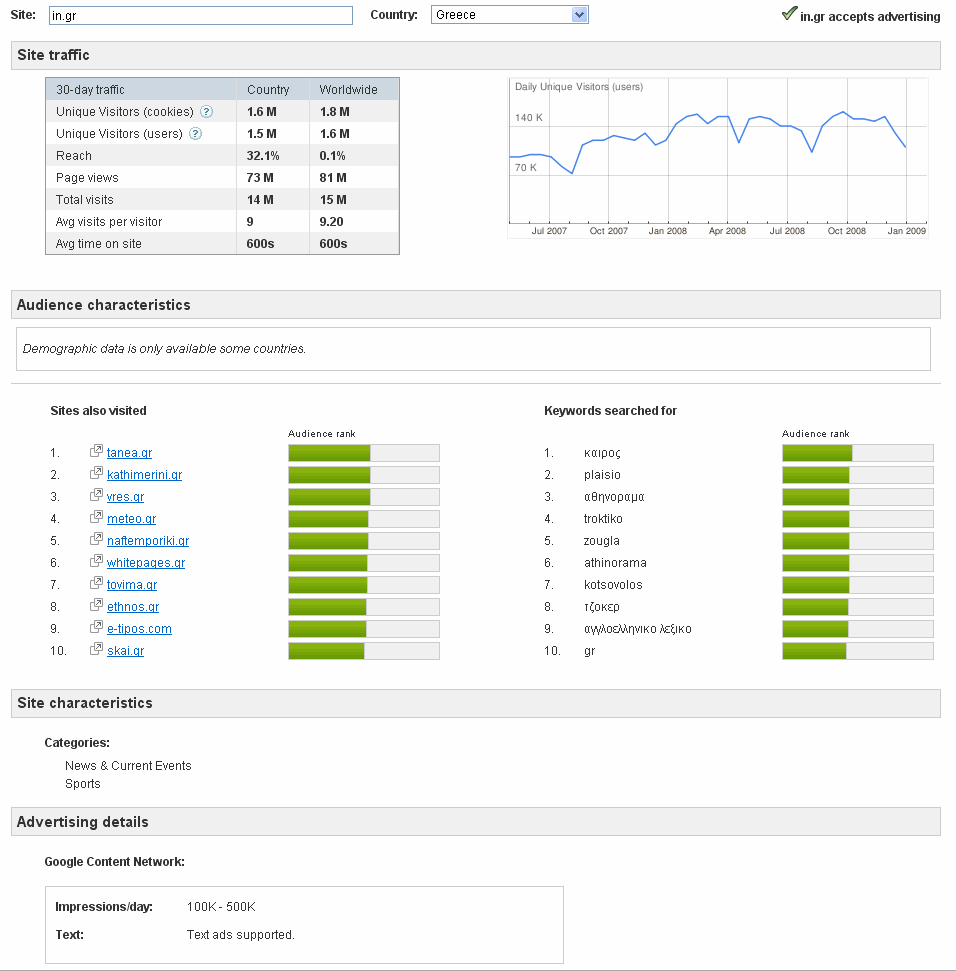
Task: Click the Advertising details section header
Action: 476,822
